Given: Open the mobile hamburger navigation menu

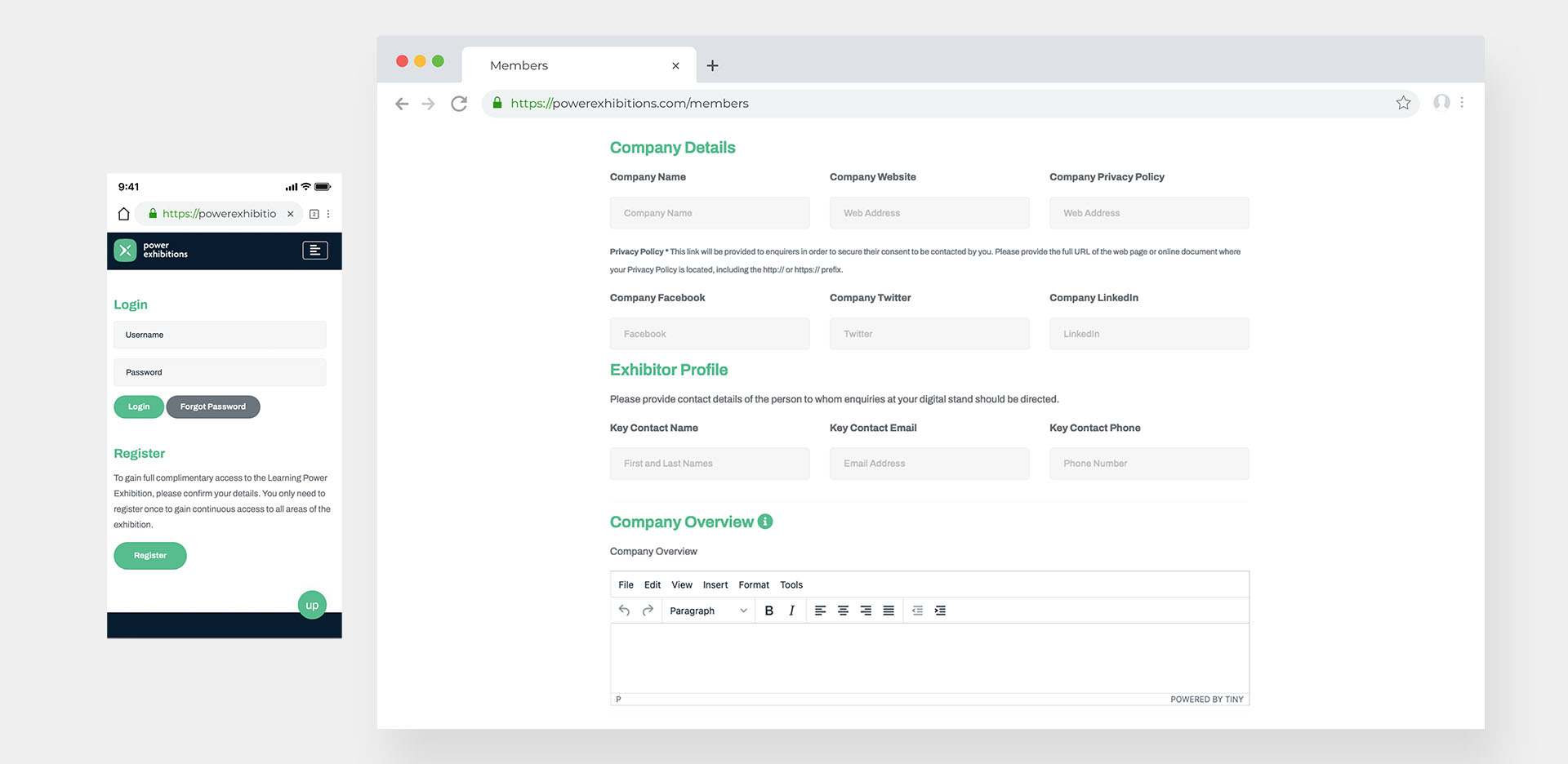Looking at the screenshot, I should click(x=315, y=250).
